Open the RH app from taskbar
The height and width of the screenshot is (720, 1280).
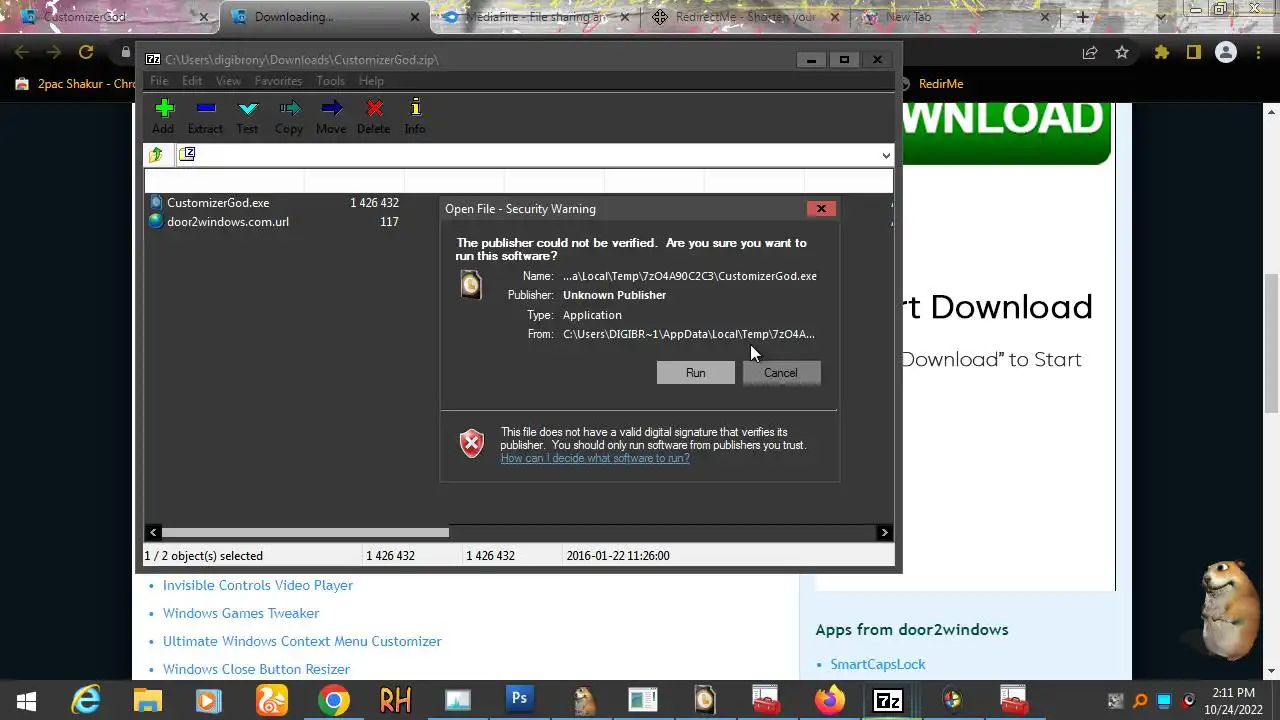[395, 701]
